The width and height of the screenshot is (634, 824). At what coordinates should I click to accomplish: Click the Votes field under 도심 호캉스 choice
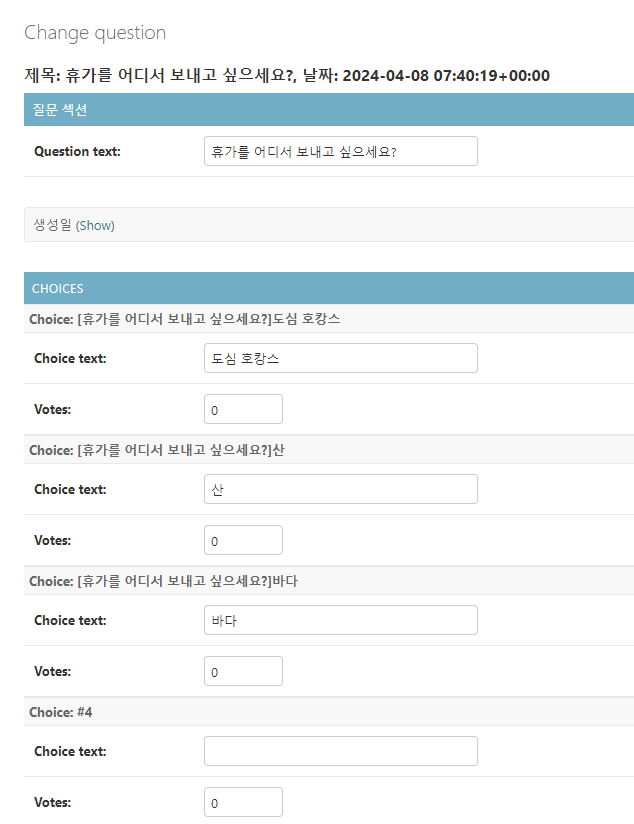pos(243,409)
